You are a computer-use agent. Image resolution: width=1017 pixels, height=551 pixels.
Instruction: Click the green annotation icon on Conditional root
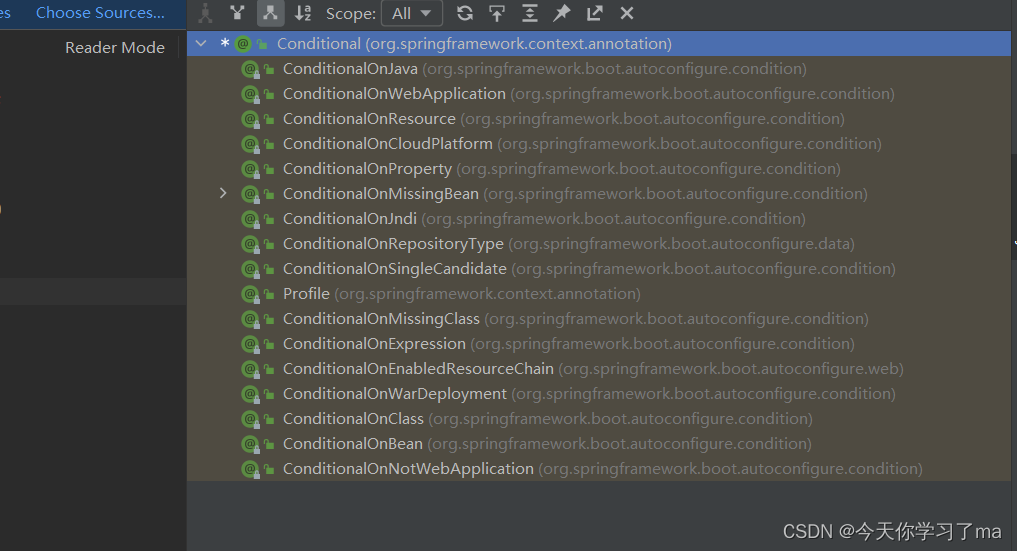(243, 43)
